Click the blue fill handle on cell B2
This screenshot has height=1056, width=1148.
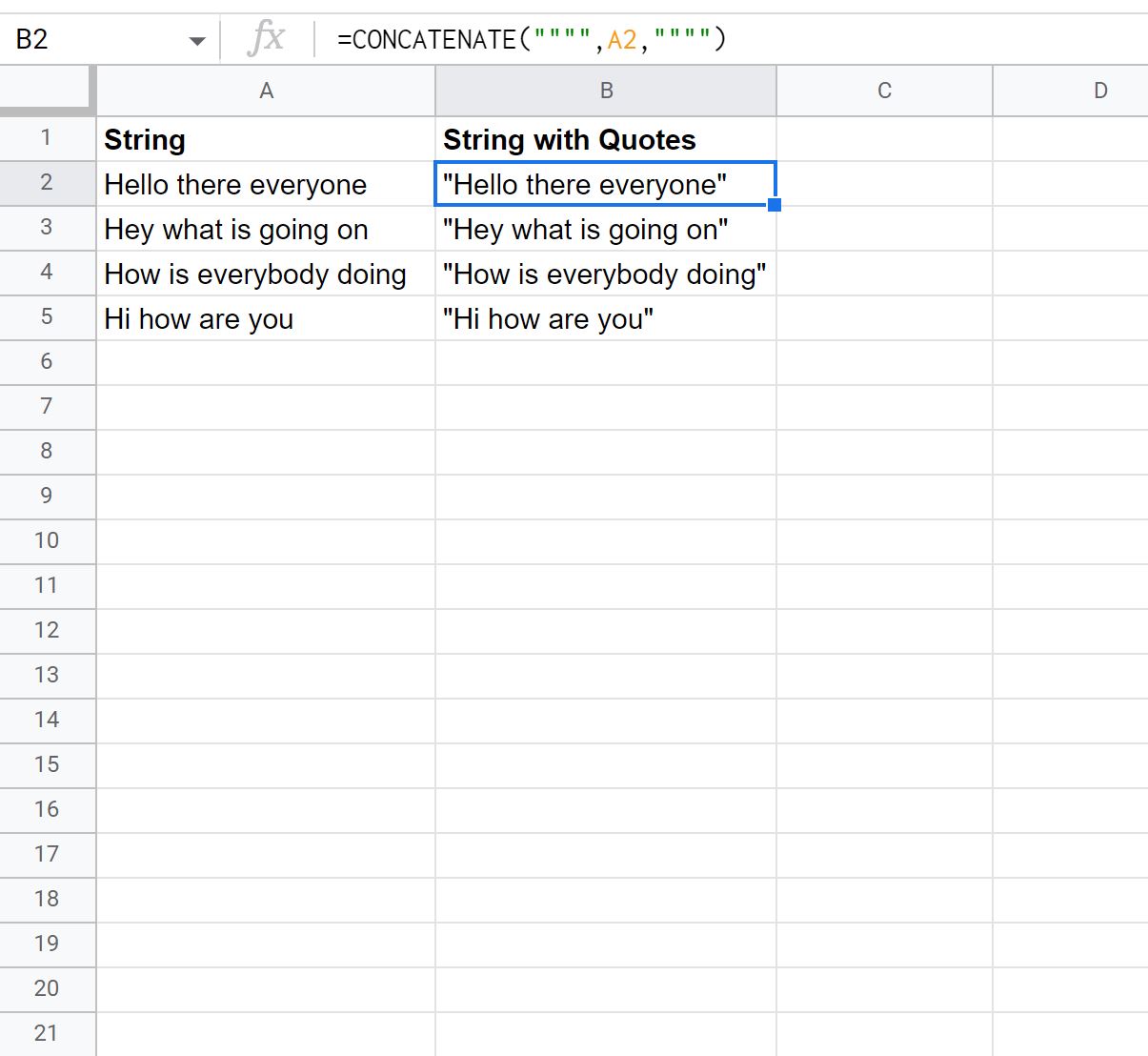[775, 205]
